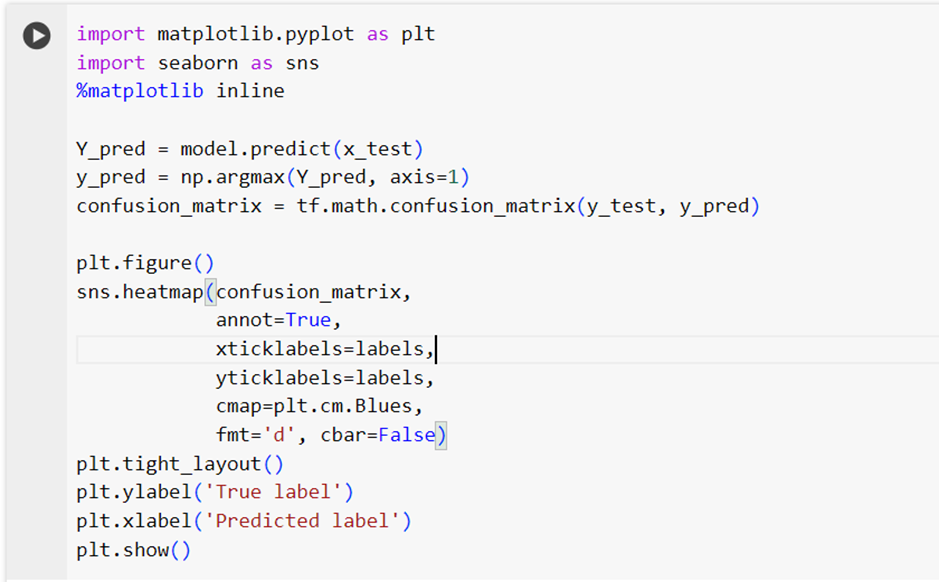Viewport: 939px width, 582px height.
Task: Click the 'sns.heatmap' call
Action: [x=139, y=293]
